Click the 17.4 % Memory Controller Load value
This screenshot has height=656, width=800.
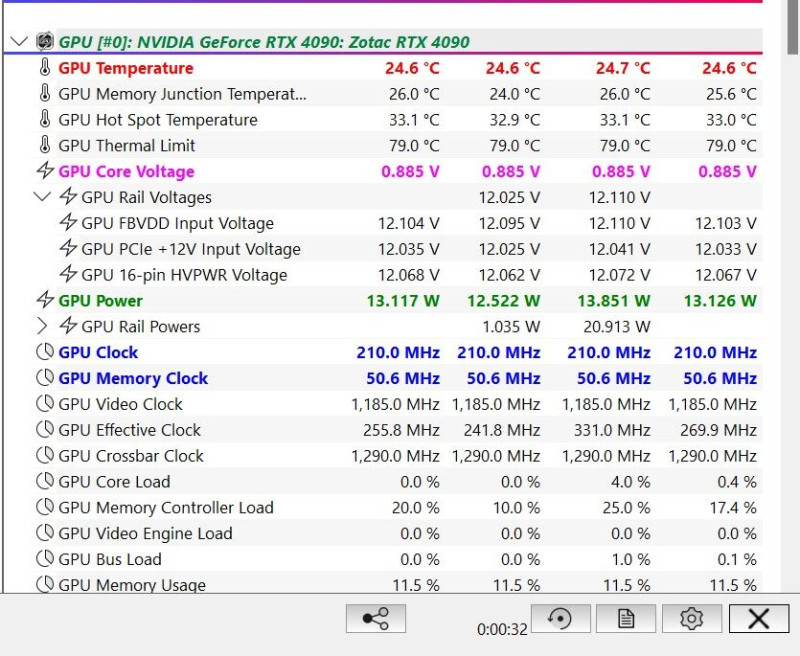point(733,508)
